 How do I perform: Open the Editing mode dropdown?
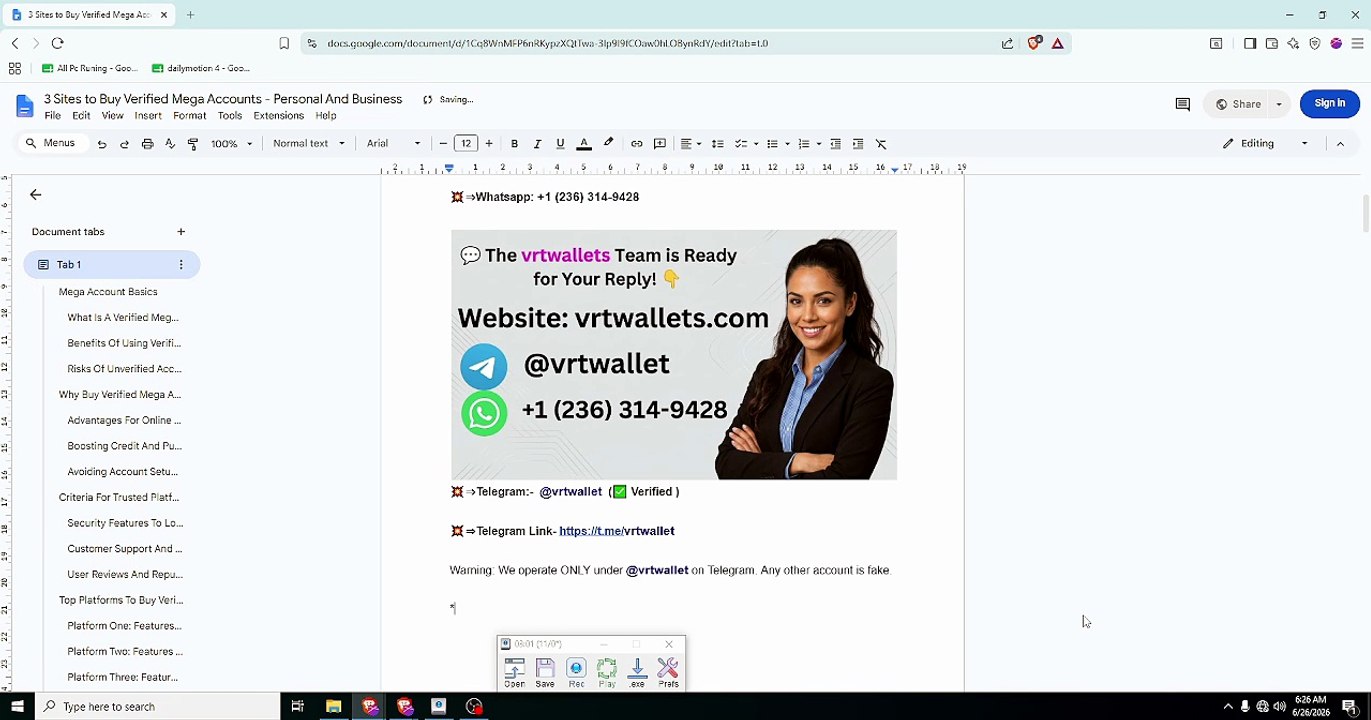click(x=1265, y=144)
